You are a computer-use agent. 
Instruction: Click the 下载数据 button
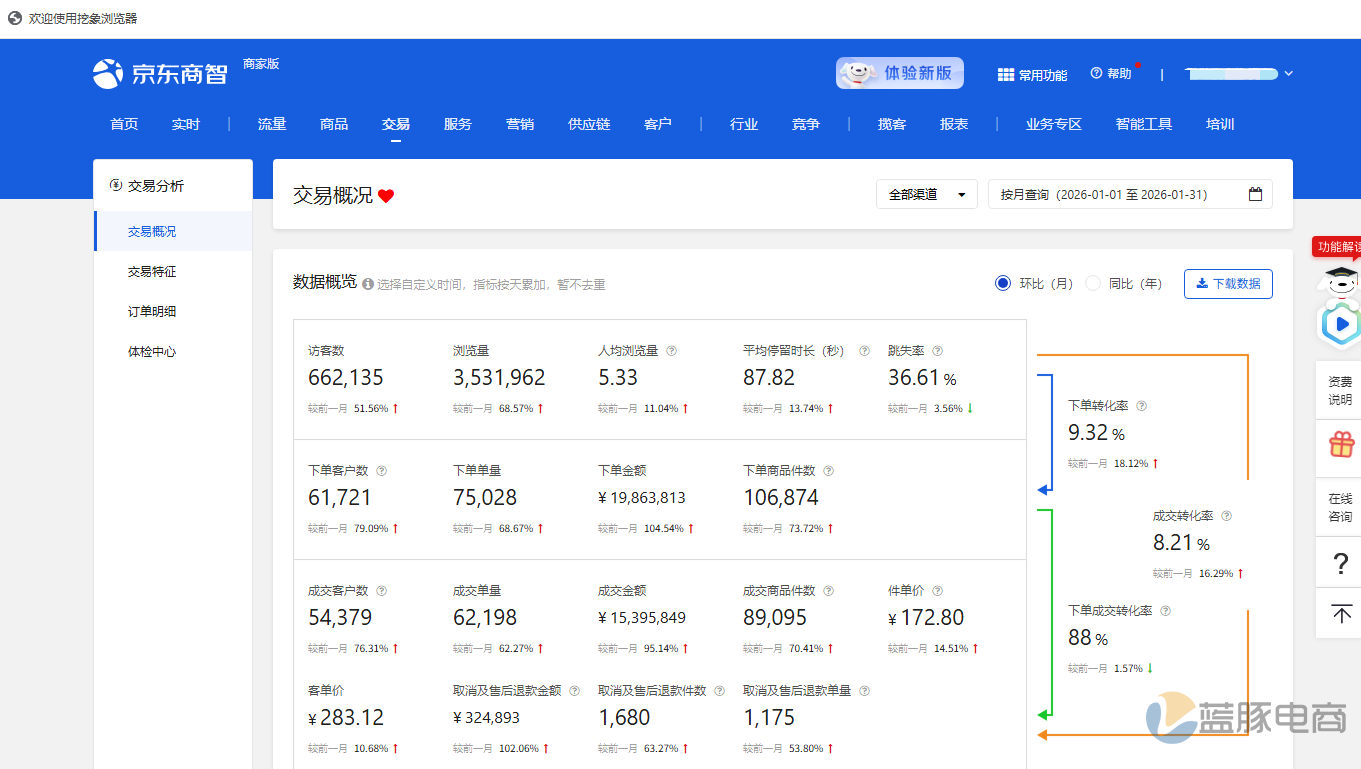point(1228,284)
